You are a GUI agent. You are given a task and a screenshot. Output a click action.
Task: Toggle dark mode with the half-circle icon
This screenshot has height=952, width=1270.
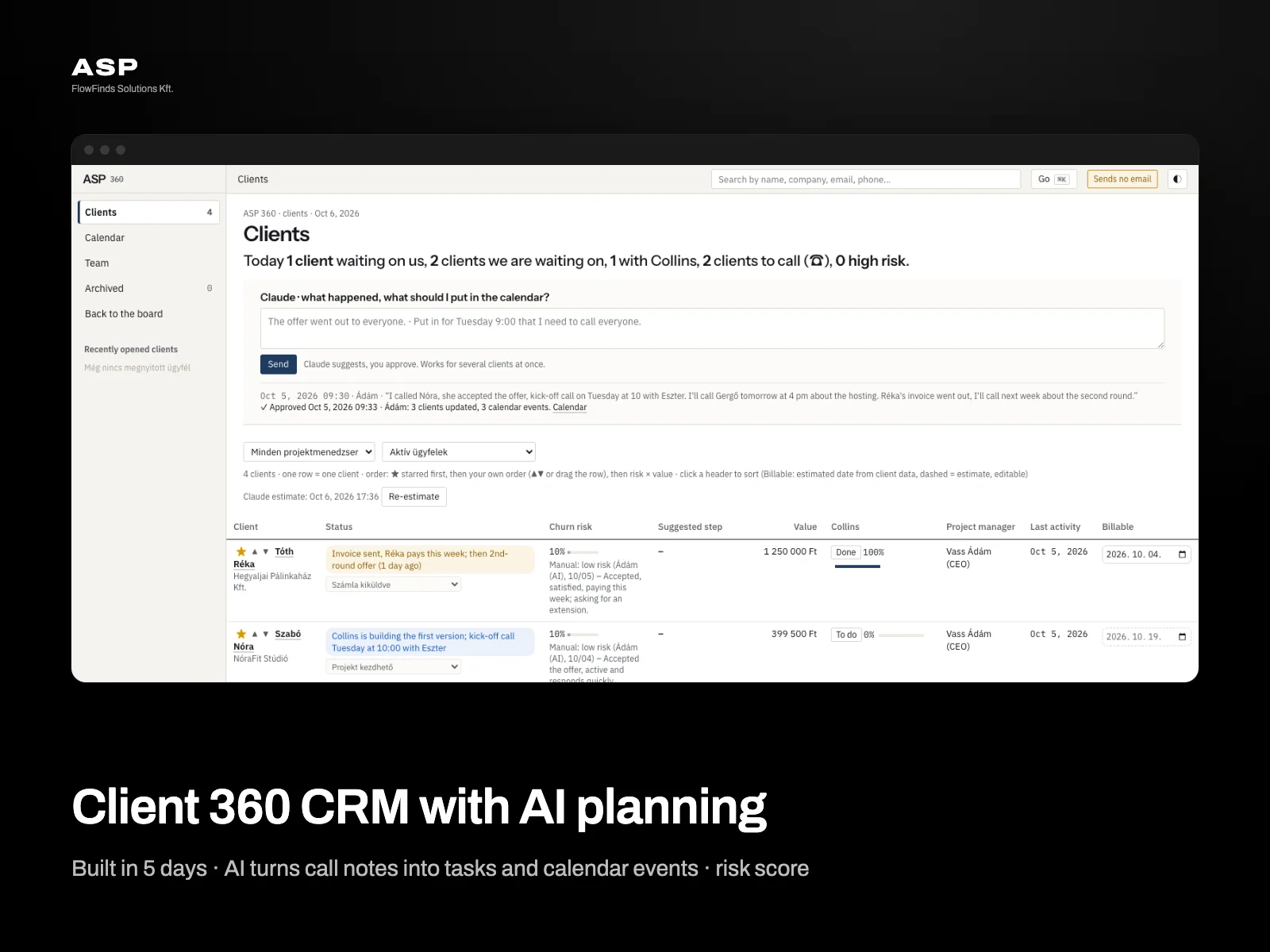[1177, 179]
